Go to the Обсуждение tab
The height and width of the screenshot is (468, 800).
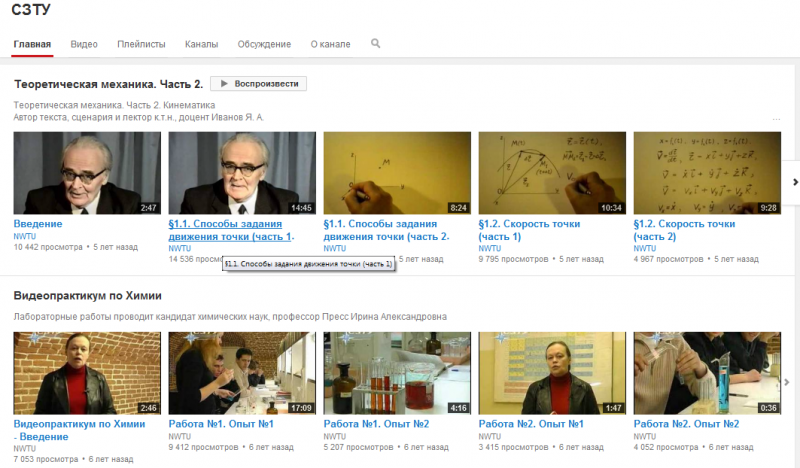[264, 45]
